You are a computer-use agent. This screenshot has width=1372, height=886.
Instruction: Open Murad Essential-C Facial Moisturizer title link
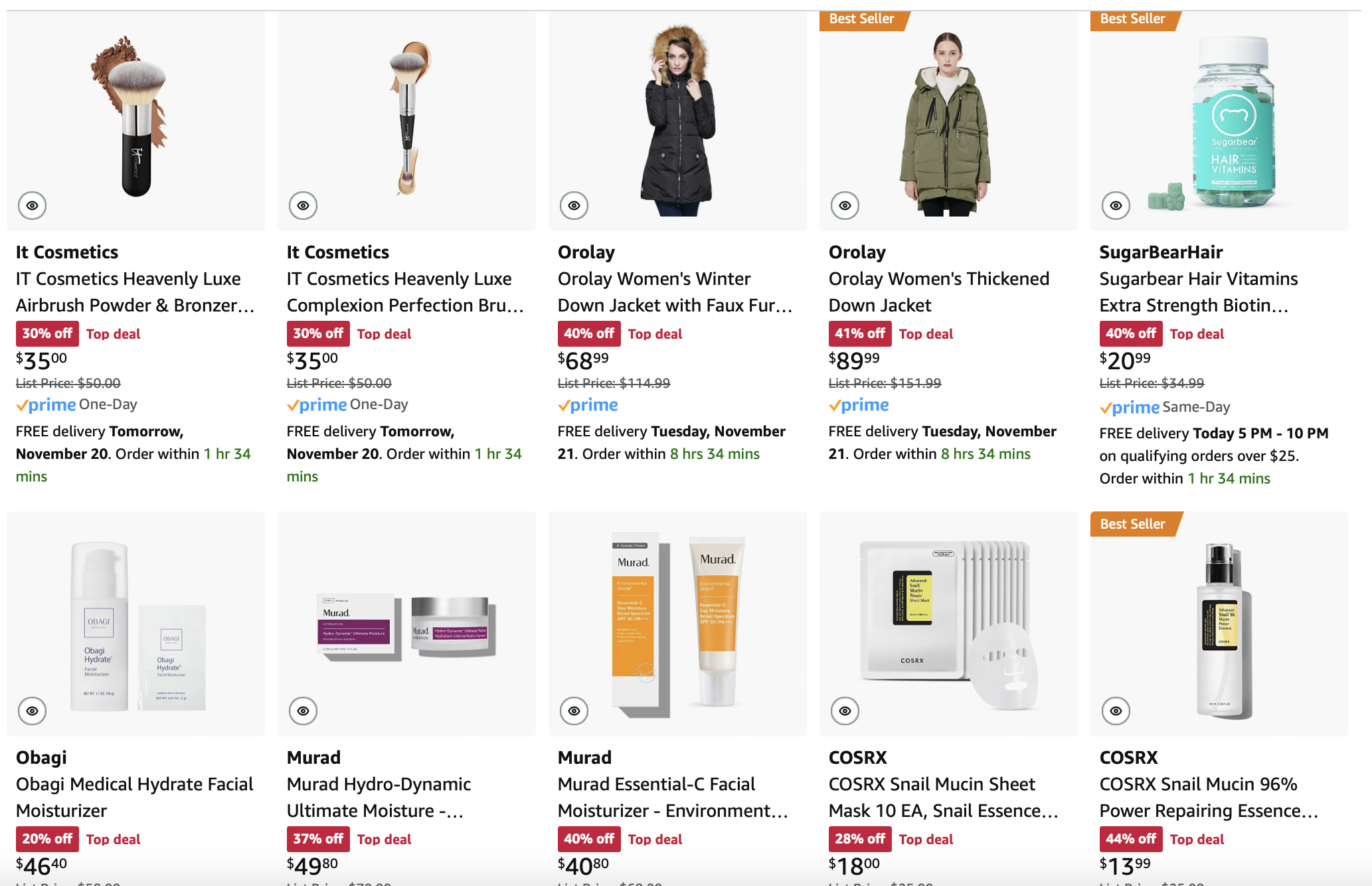(673, 798)
